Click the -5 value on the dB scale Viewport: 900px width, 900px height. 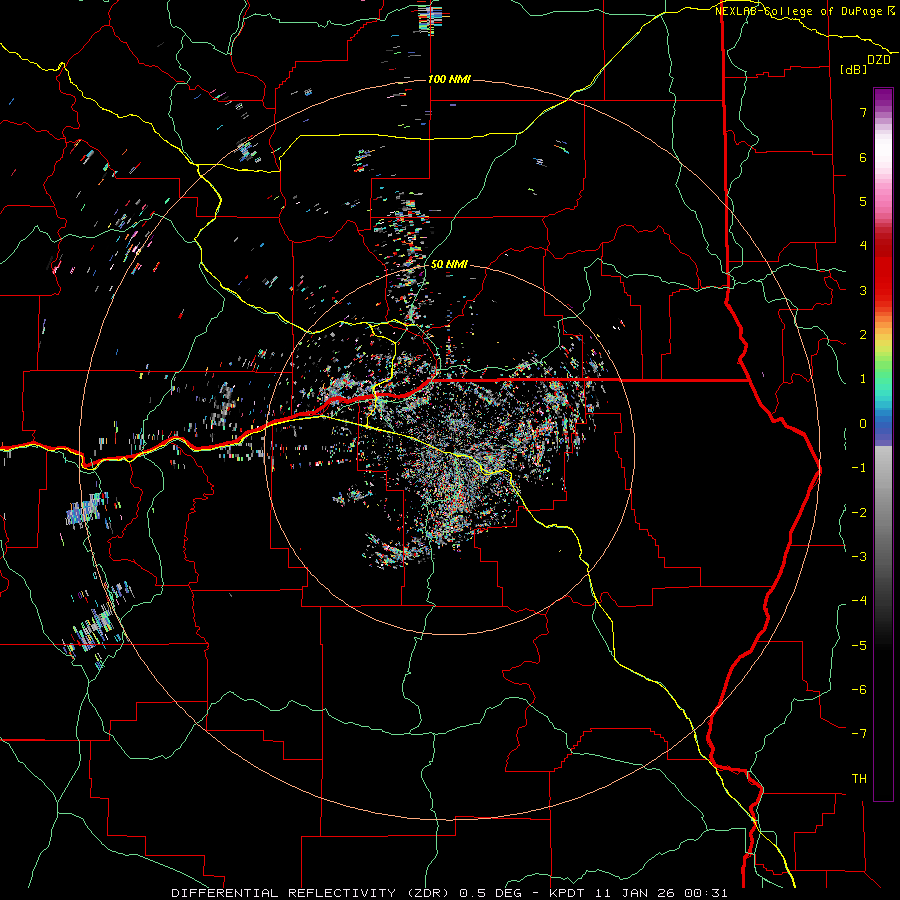click(x=859, y=645)
